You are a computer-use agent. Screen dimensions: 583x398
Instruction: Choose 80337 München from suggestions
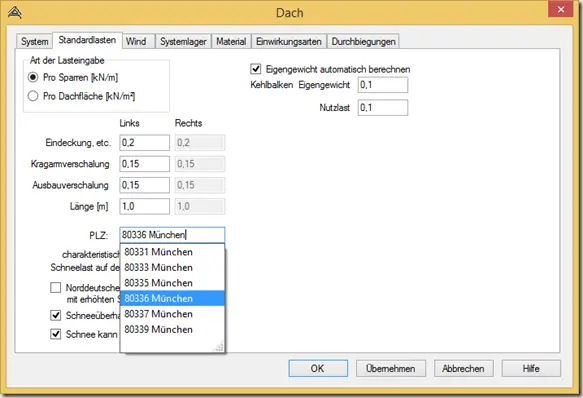coord(172,314)
